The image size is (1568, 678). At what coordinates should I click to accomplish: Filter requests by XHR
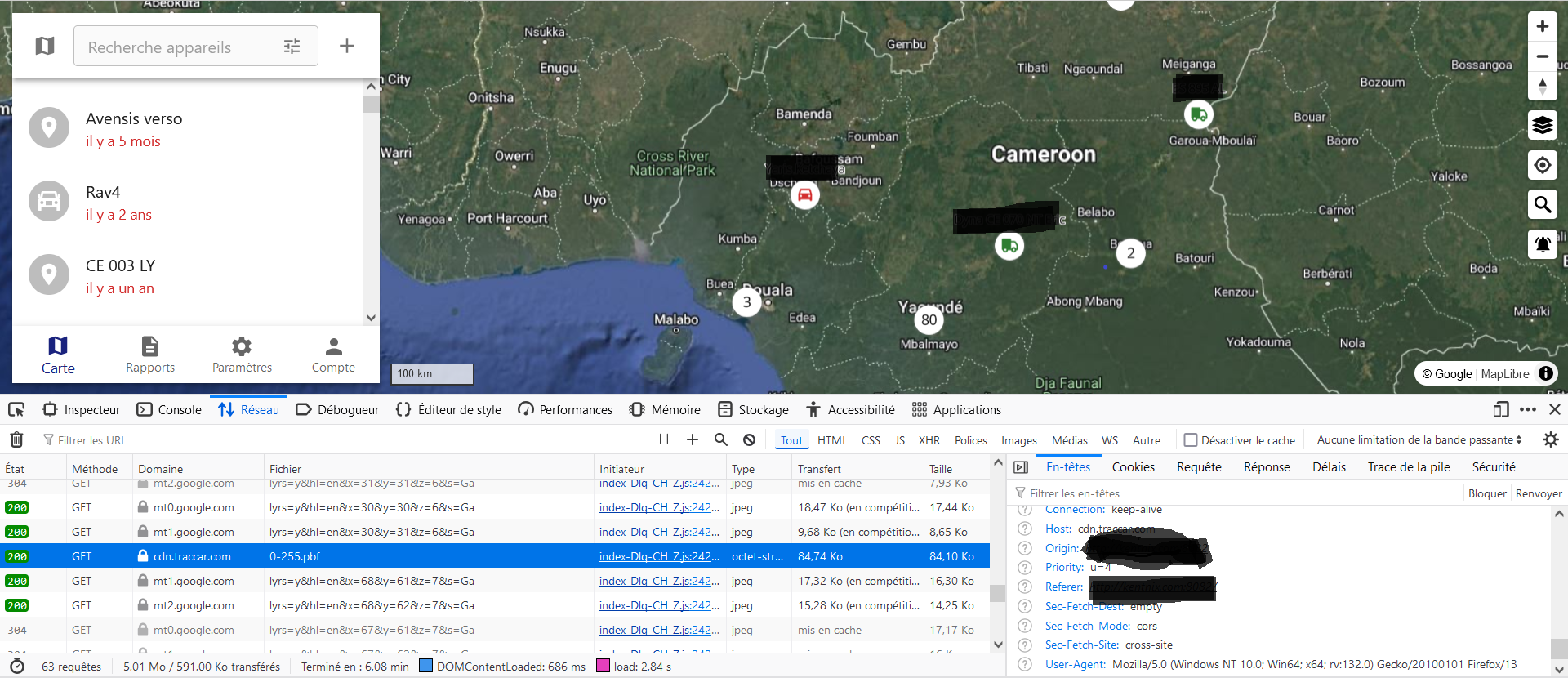tap(929, 440)
